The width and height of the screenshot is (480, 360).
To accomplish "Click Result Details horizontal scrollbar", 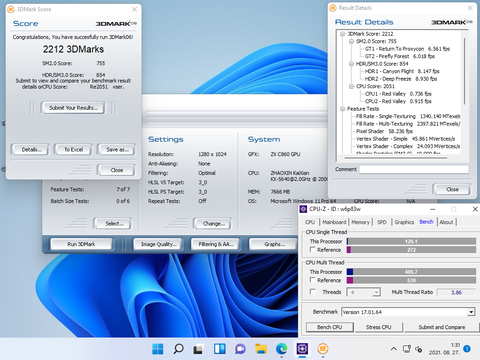I will coord(396,158).
